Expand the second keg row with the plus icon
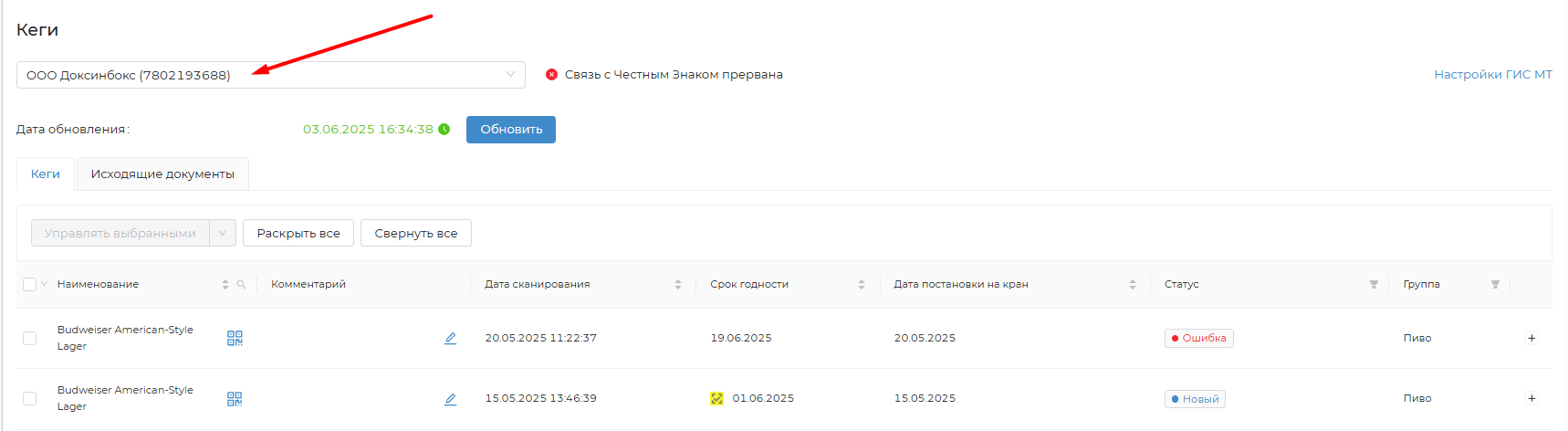 [x=1531, y=398]
